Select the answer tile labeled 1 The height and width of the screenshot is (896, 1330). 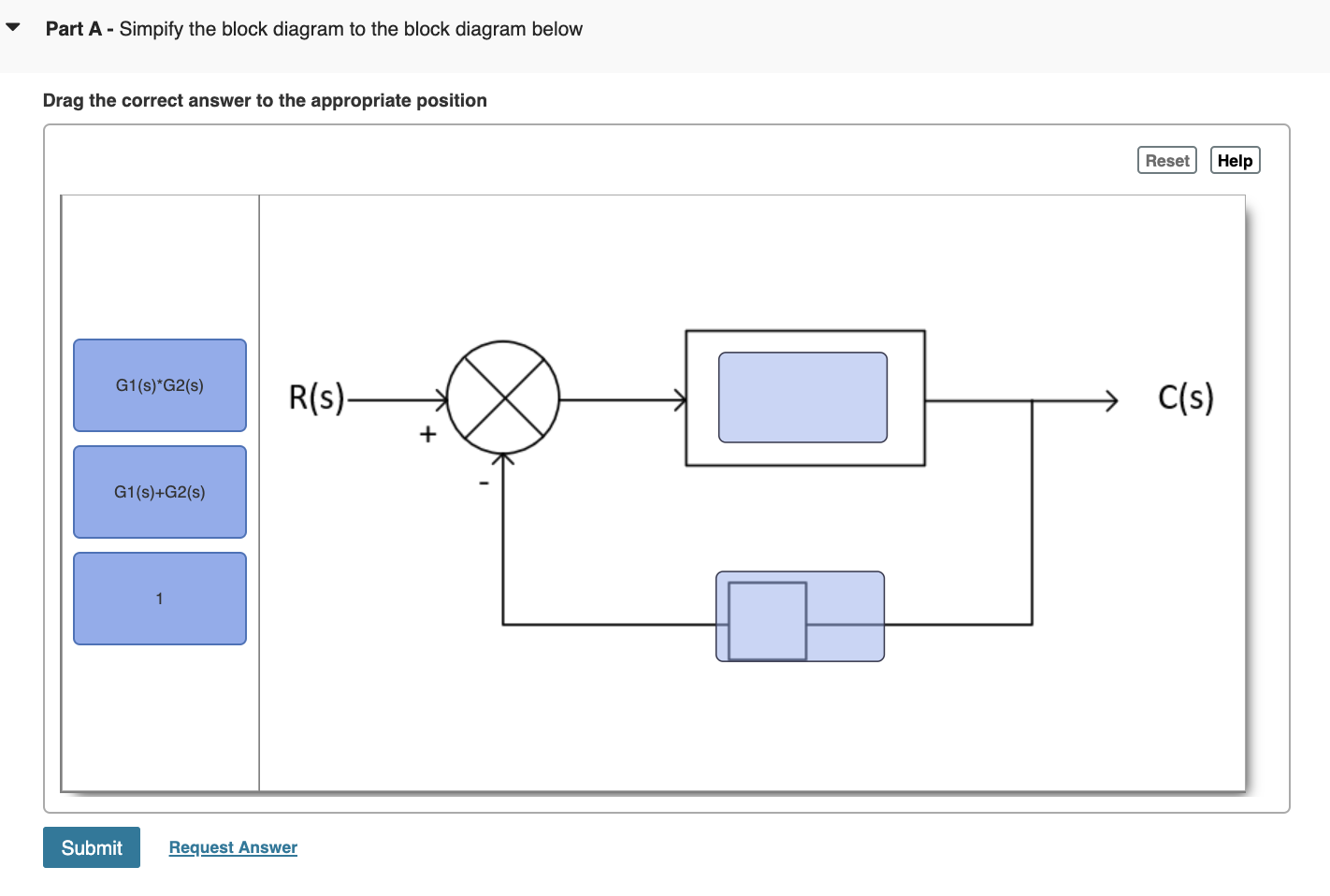tap(159, 598)
